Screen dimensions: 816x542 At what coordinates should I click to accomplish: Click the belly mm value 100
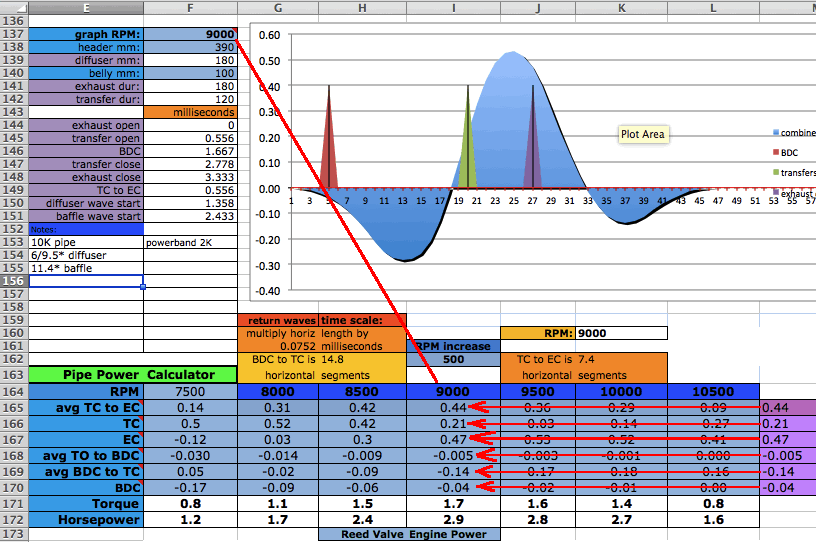[190, 74]
